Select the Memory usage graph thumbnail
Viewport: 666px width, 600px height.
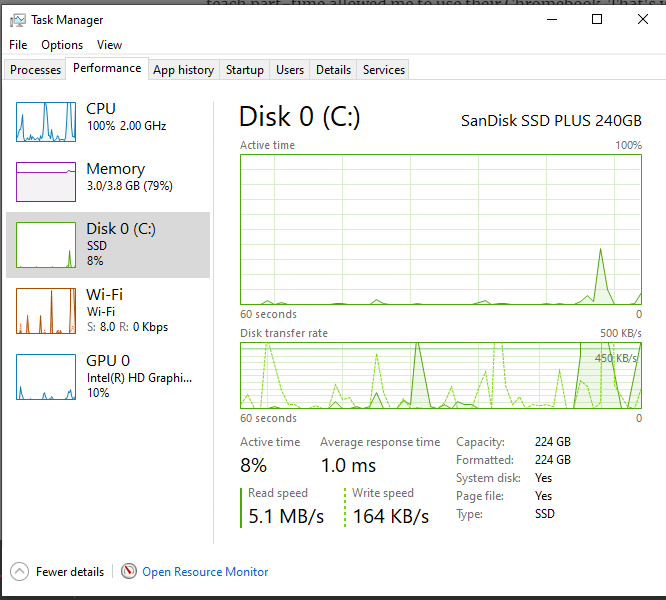46,182
